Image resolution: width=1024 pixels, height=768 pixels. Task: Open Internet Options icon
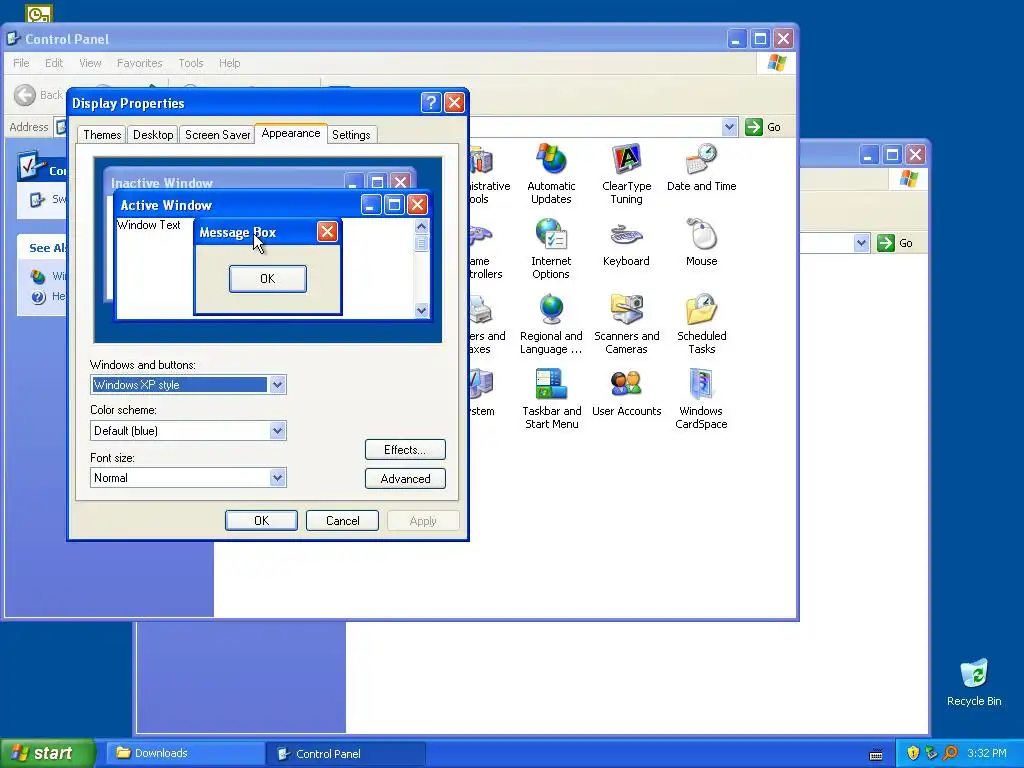tap(551, 249)
